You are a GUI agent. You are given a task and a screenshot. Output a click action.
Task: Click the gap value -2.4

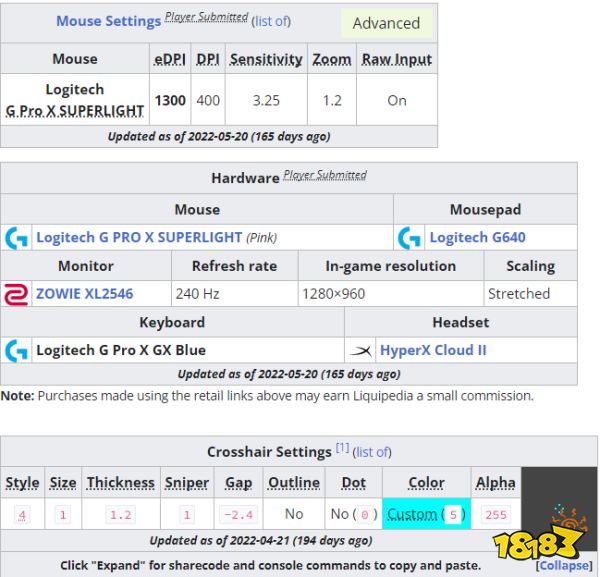(238, 515)
